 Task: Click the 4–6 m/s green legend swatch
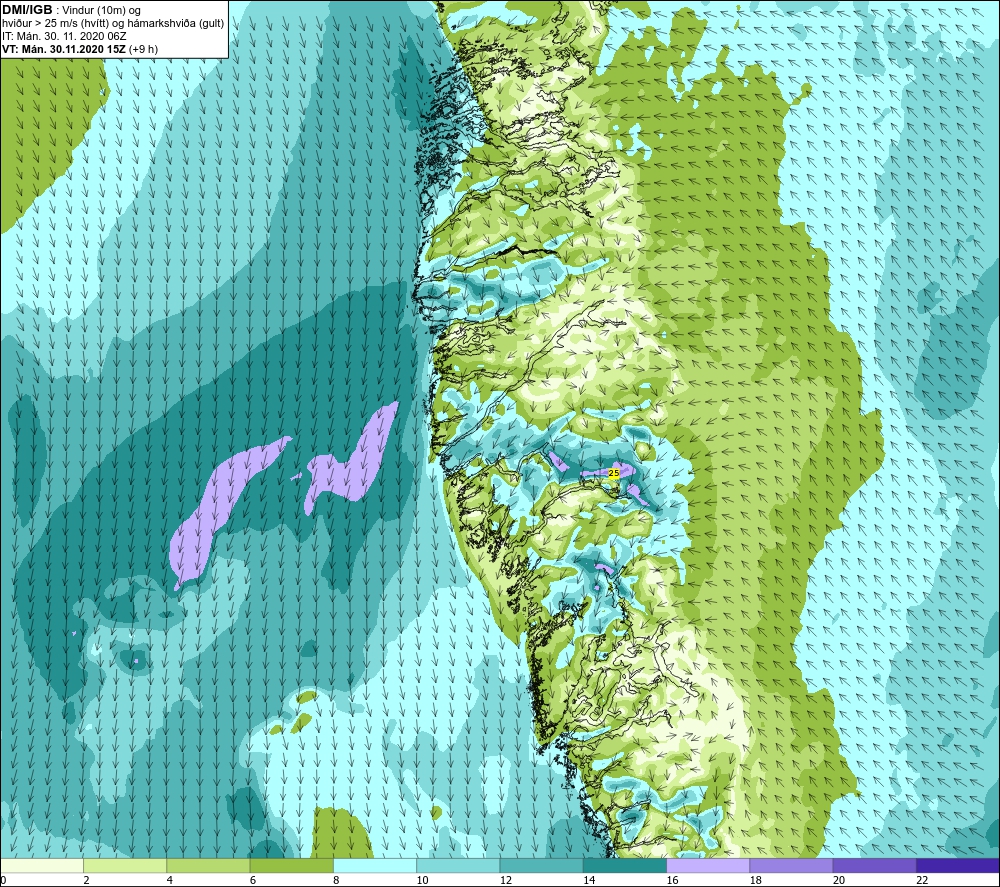(208, 865)
